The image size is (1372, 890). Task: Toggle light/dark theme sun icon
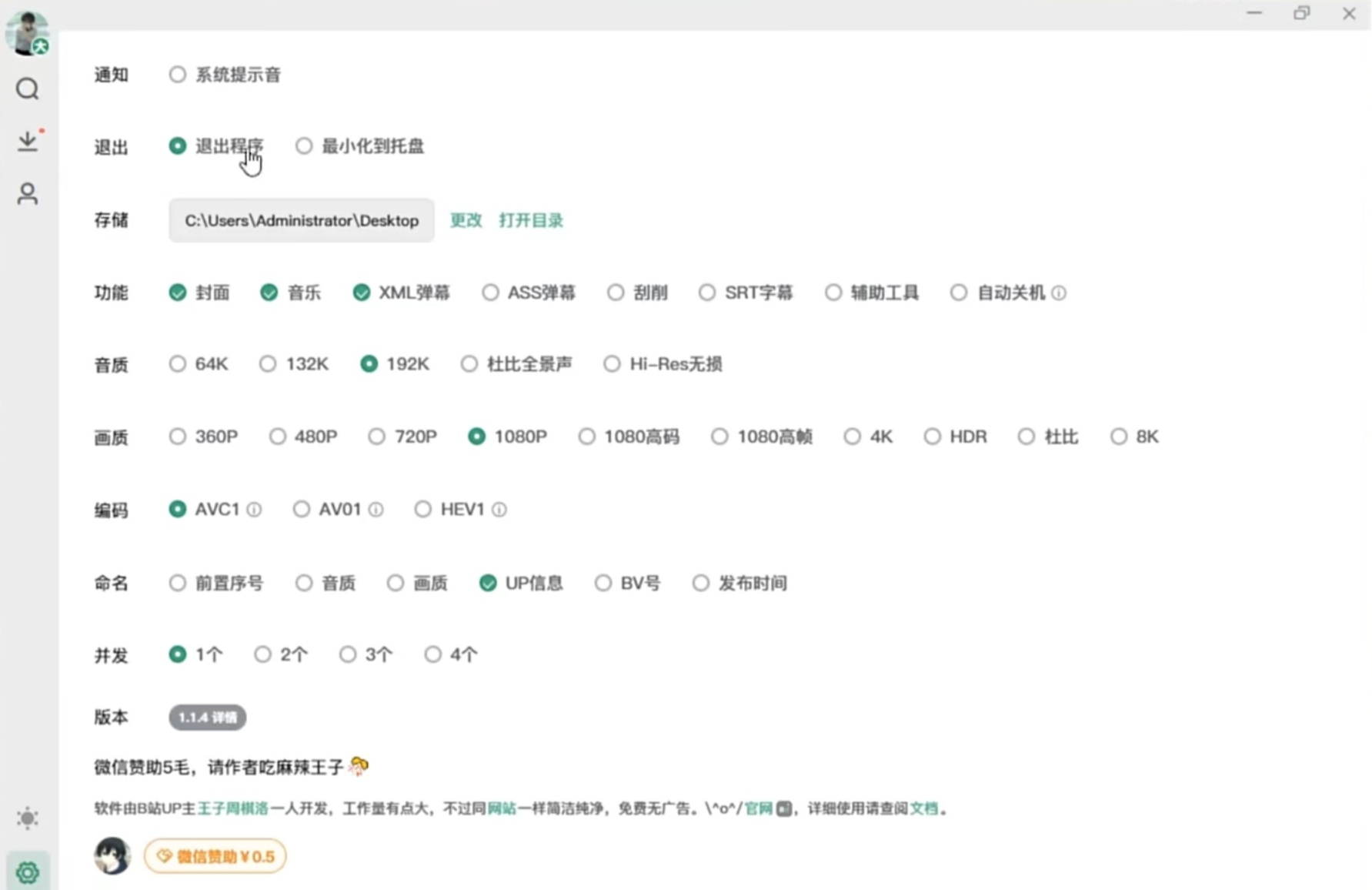coord(28,818)
